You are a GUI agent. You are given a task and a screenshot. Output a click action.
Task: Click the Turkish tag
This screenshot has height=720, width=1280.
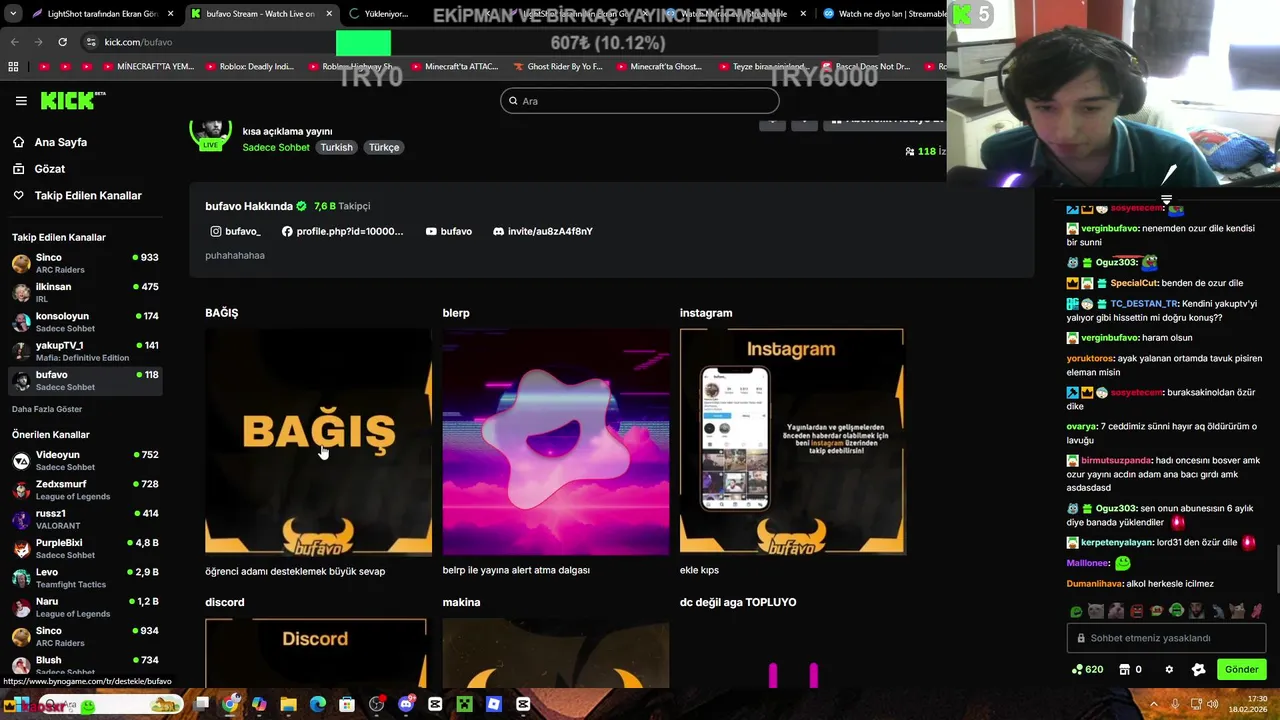(336, 147)
